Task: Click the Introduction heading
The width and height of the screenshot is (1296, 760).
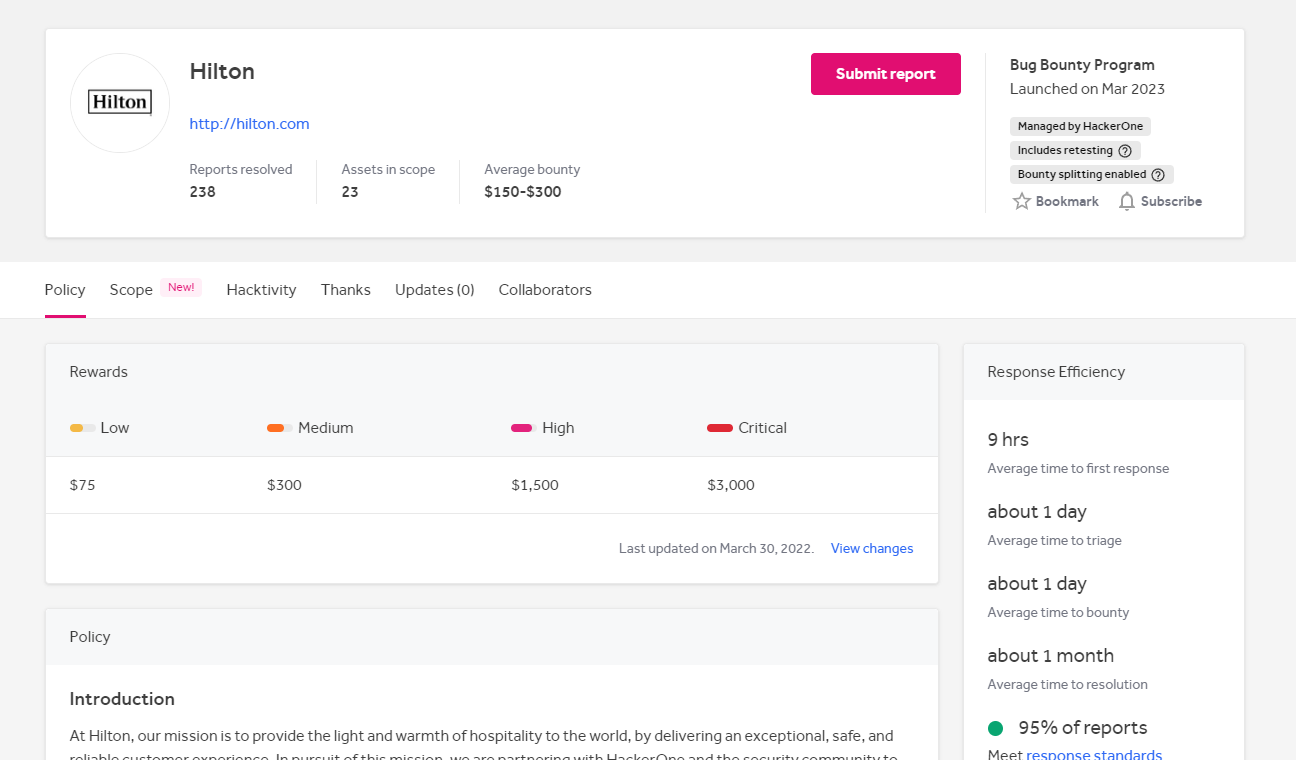Action: pos(122,699)
